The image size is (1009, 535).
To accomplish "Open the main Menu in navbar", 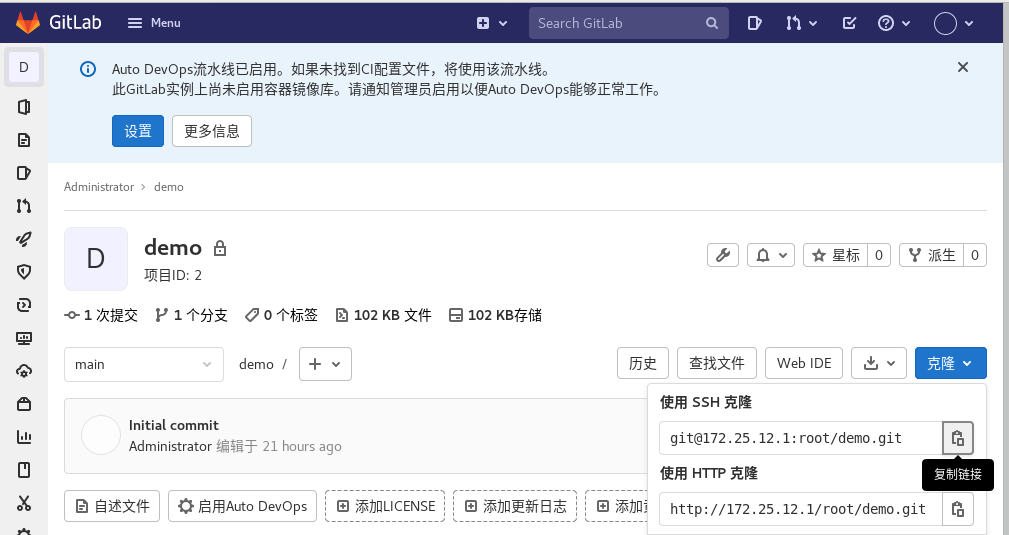I will coord(154,23).
